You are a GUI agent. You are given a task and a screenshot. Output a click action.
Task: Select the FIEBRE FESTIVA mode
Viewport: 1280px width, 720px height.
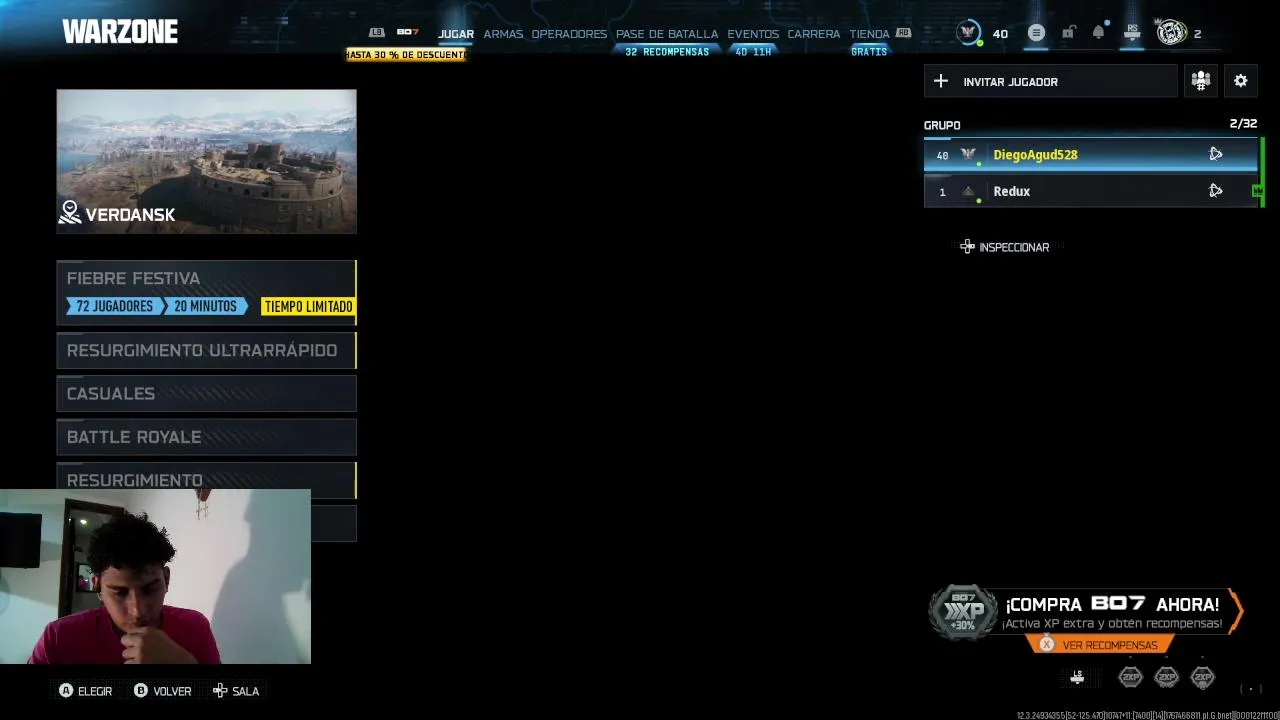[206, 292]
